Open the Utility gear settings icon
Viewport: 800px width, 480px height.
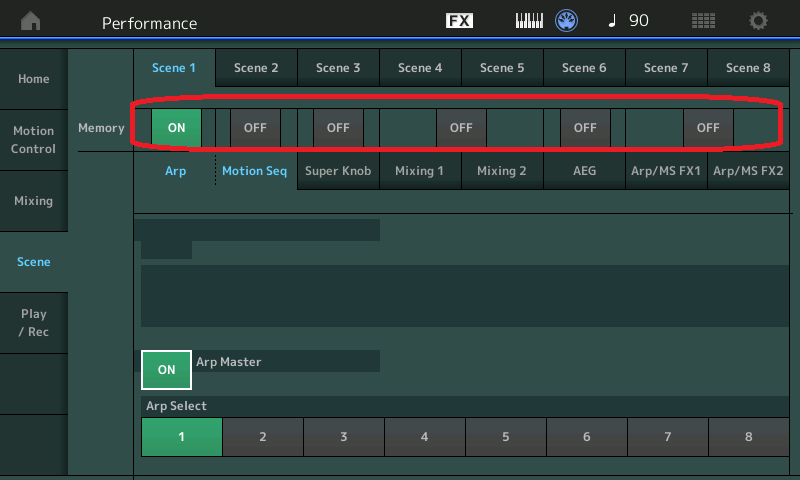pos(759,21)
